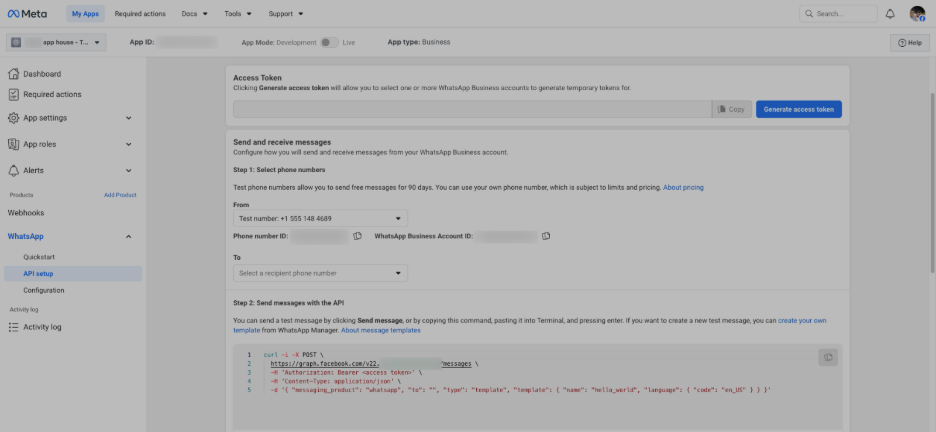Open the recipient phone number dropdown

321,273
